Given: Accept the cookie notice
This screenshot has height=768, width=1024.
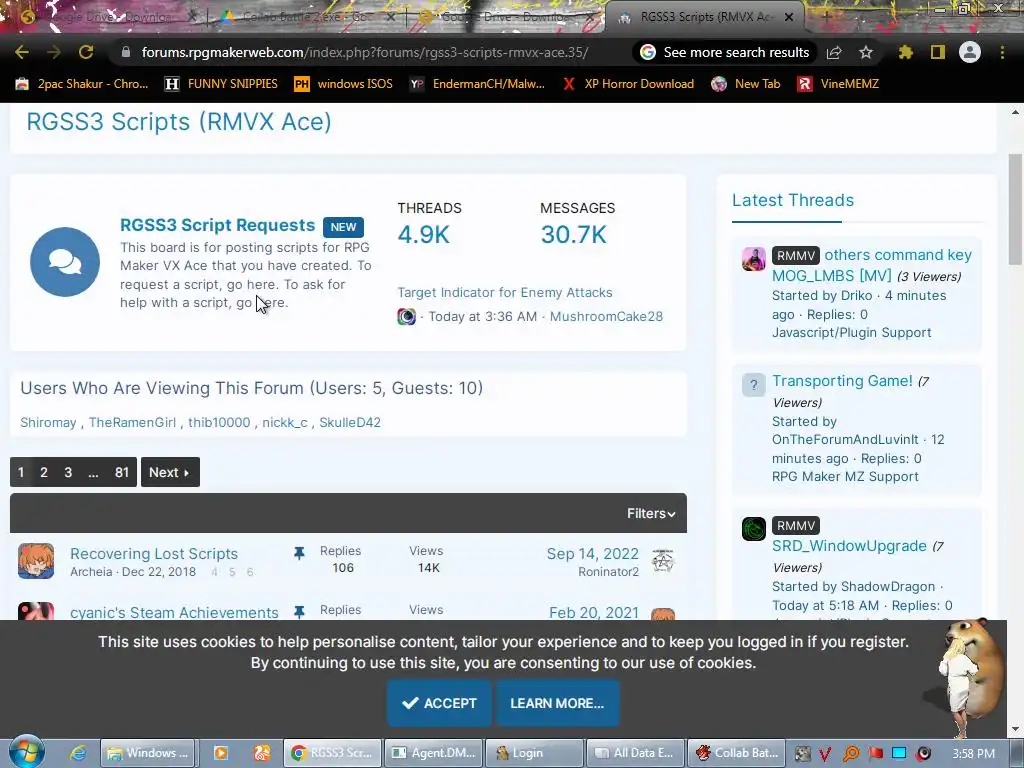Looking at the screenshot, I should 439,703.
